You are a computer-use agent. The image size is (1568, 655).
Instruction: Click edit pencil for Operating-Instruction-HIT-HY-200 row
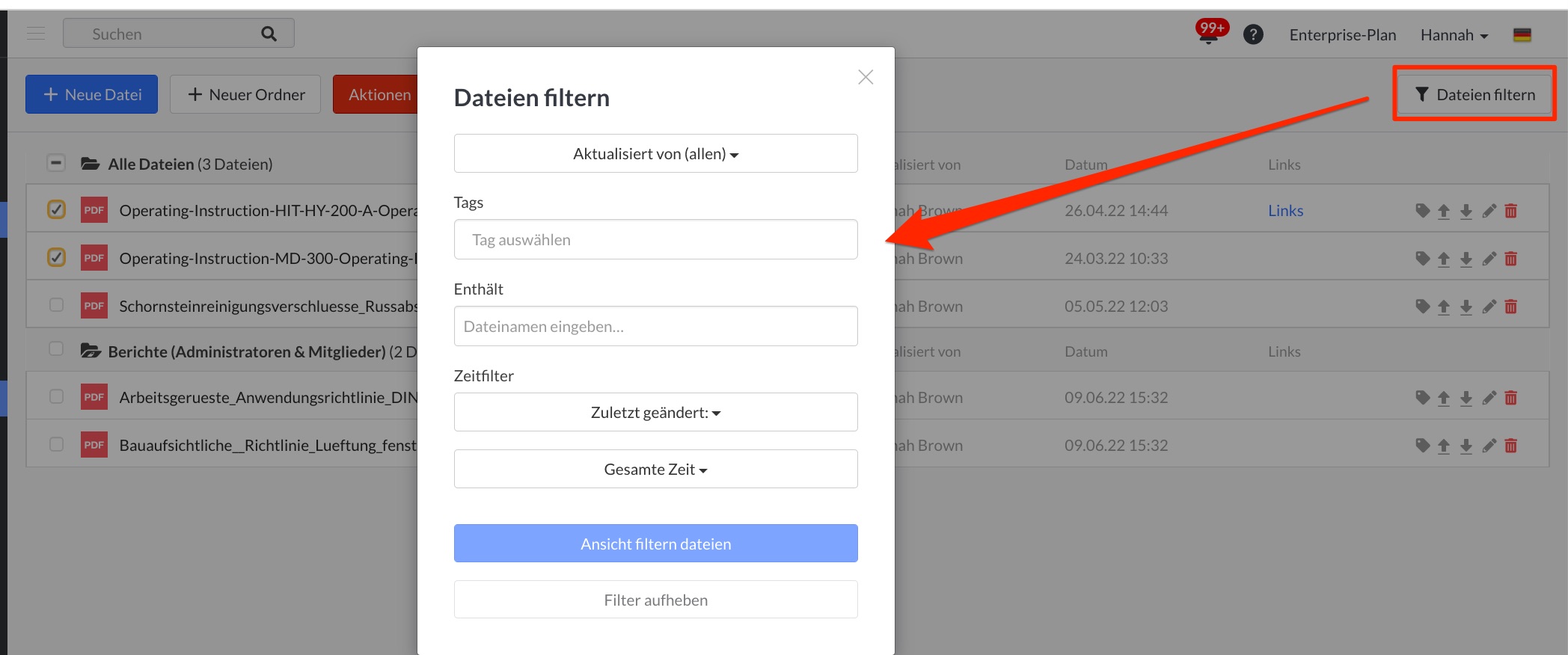coord(1489,211)
